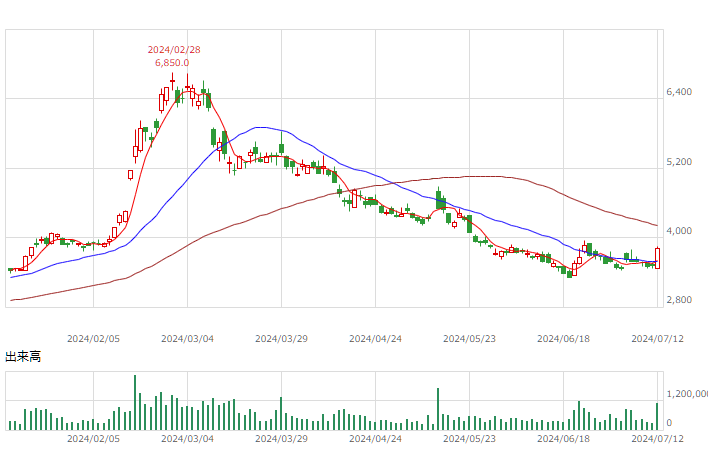Click the tallest volume bar in mid-February

click(135, 402)
